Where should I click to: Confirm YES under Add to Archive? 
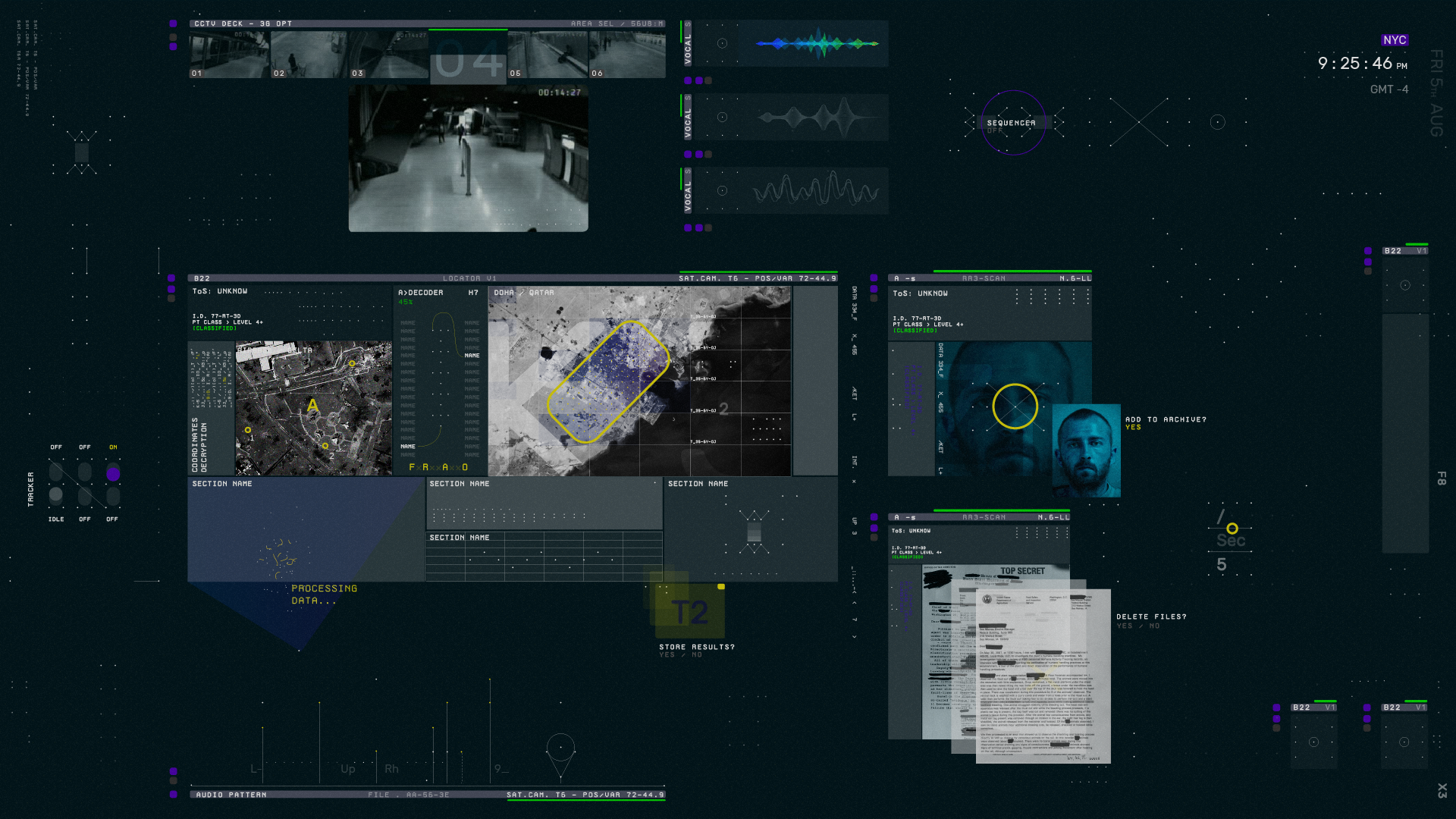[1133, 428]
